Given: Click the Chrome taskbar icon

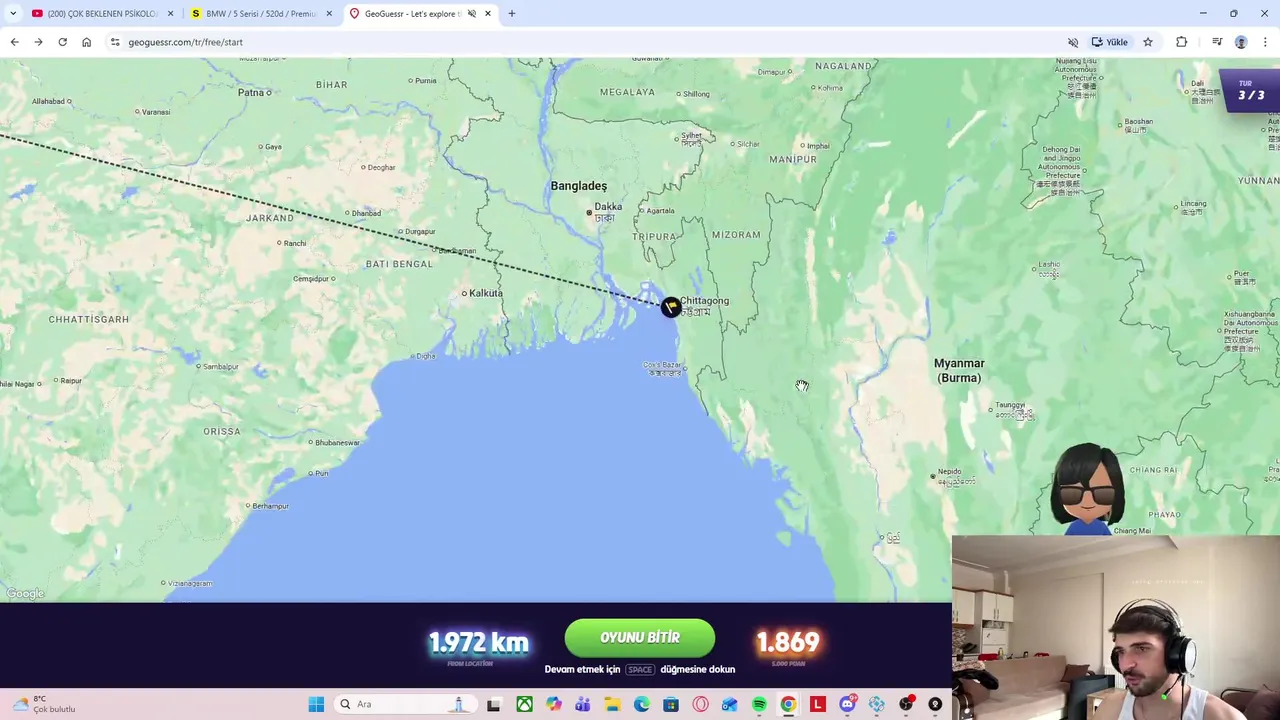Looking at the screenshot, I should [x=788, y=704].
